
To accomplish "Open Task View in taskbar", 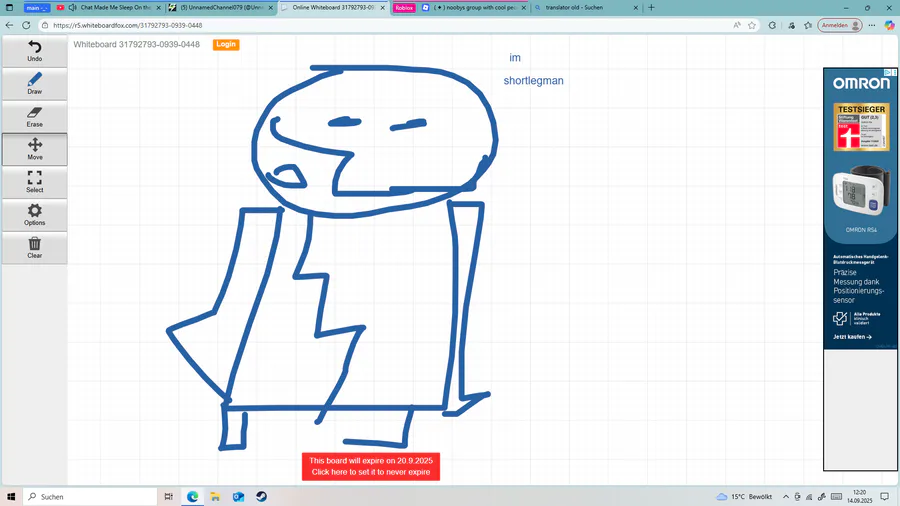I will 169,496.
